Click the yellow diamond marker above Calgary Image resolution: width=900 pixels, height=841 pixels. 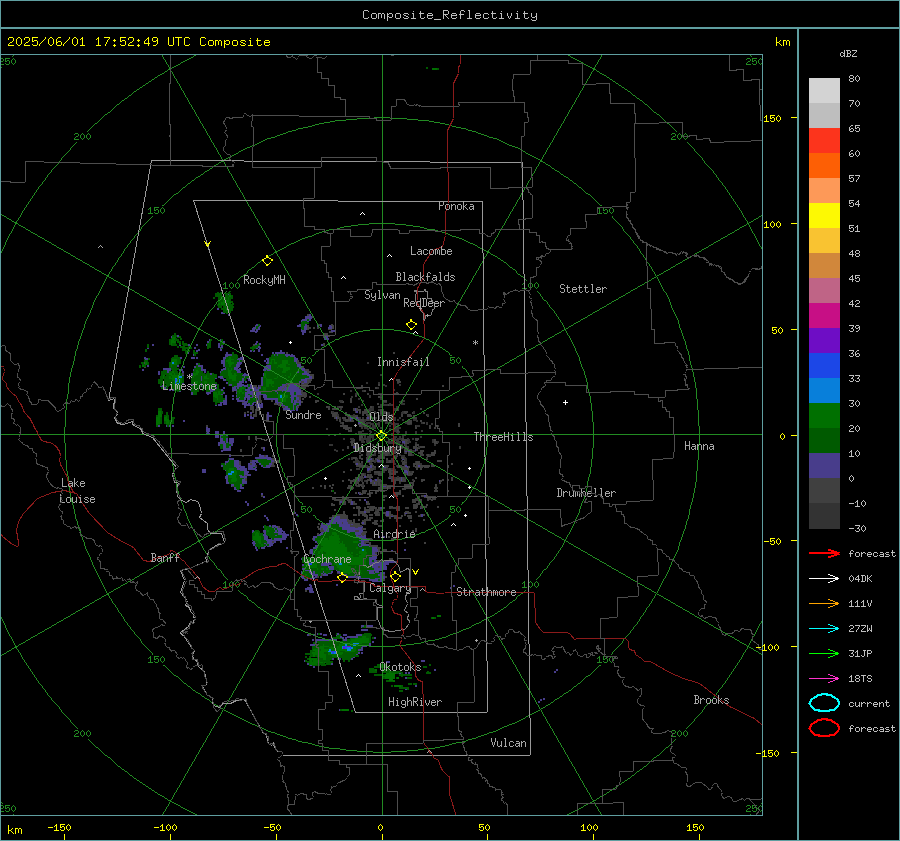click(x=395, y=576)
